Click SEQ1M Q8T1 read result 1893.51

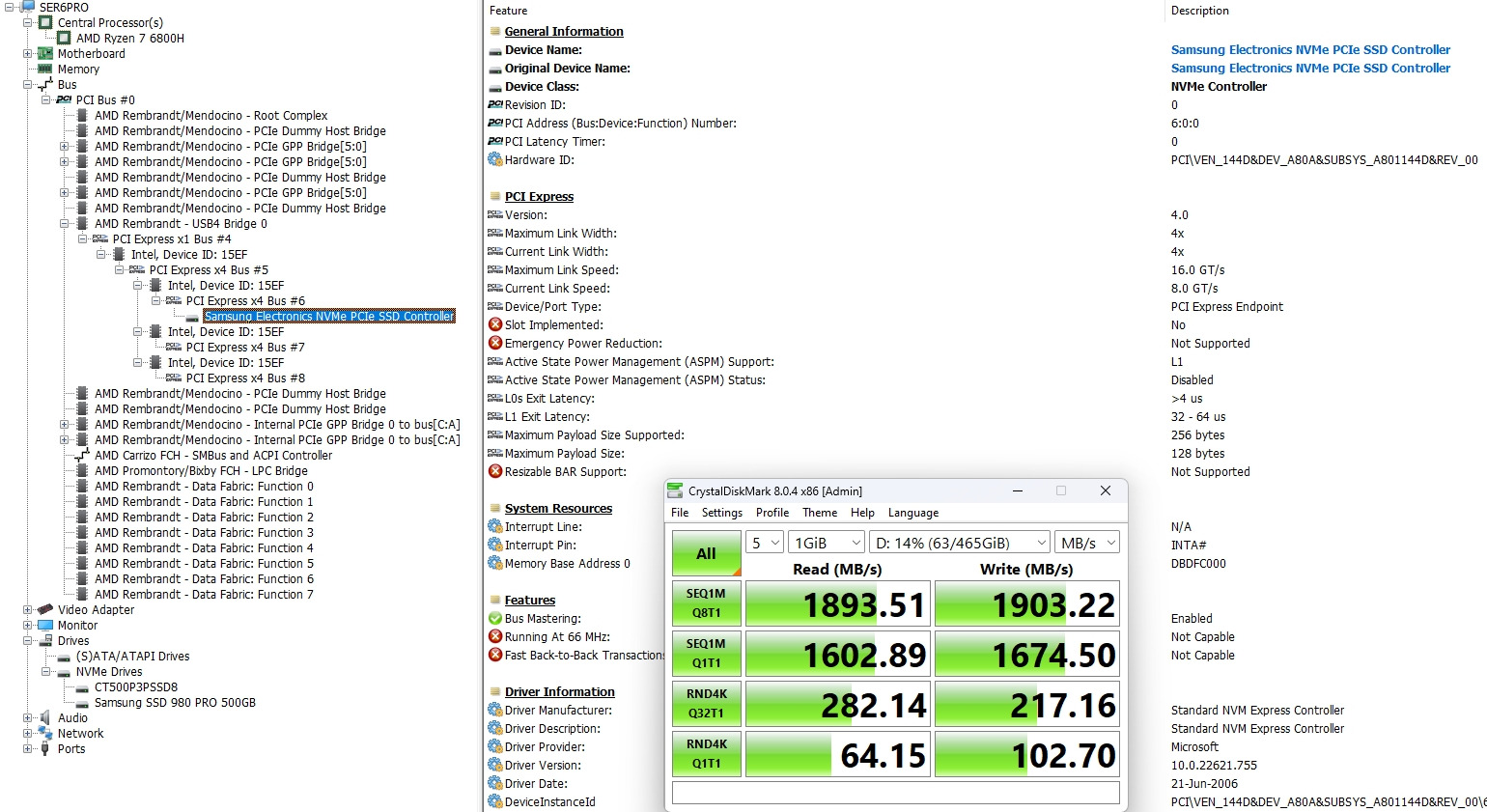[838, 604]
